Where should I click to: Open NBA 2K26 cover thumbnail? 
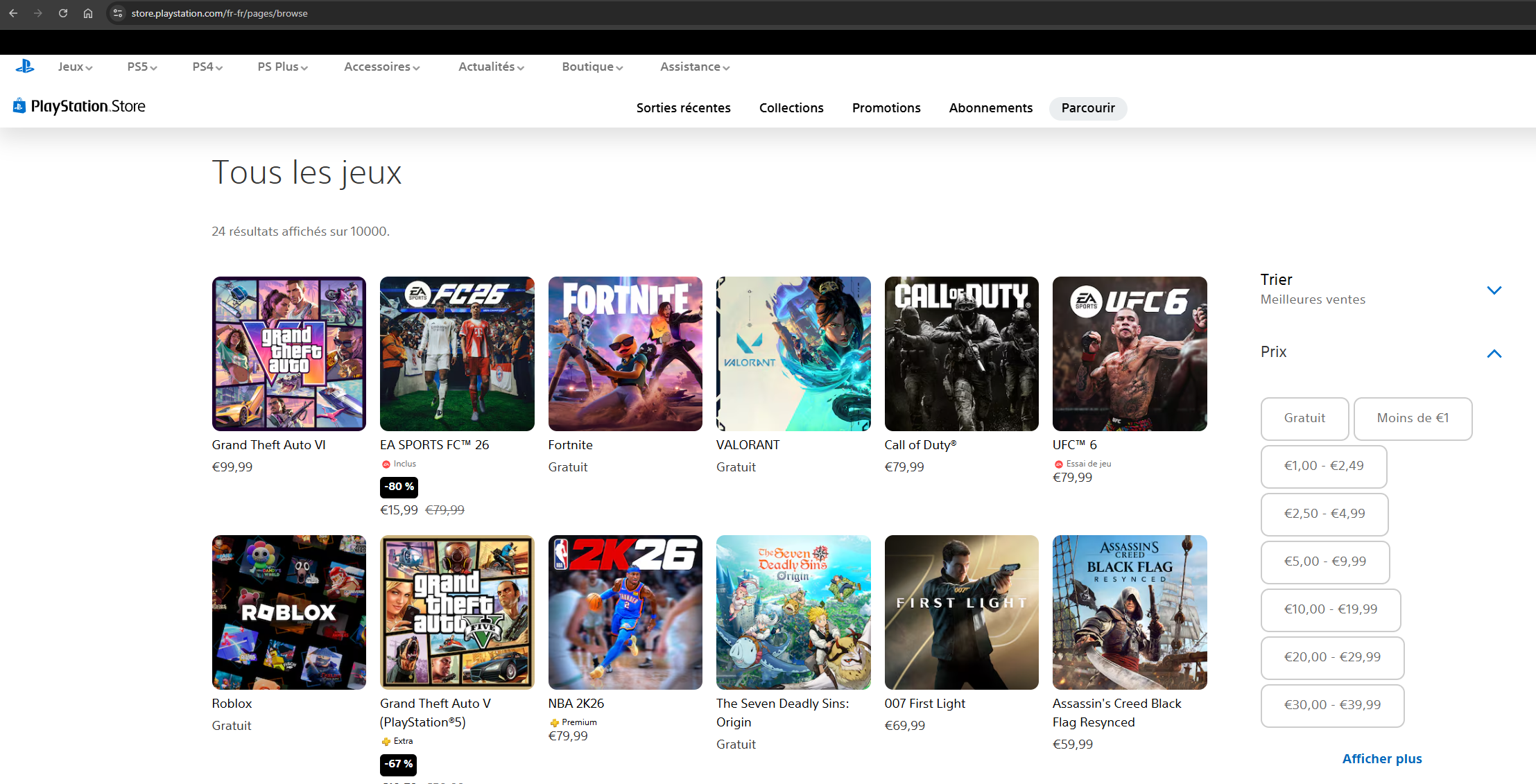(625, 612)
